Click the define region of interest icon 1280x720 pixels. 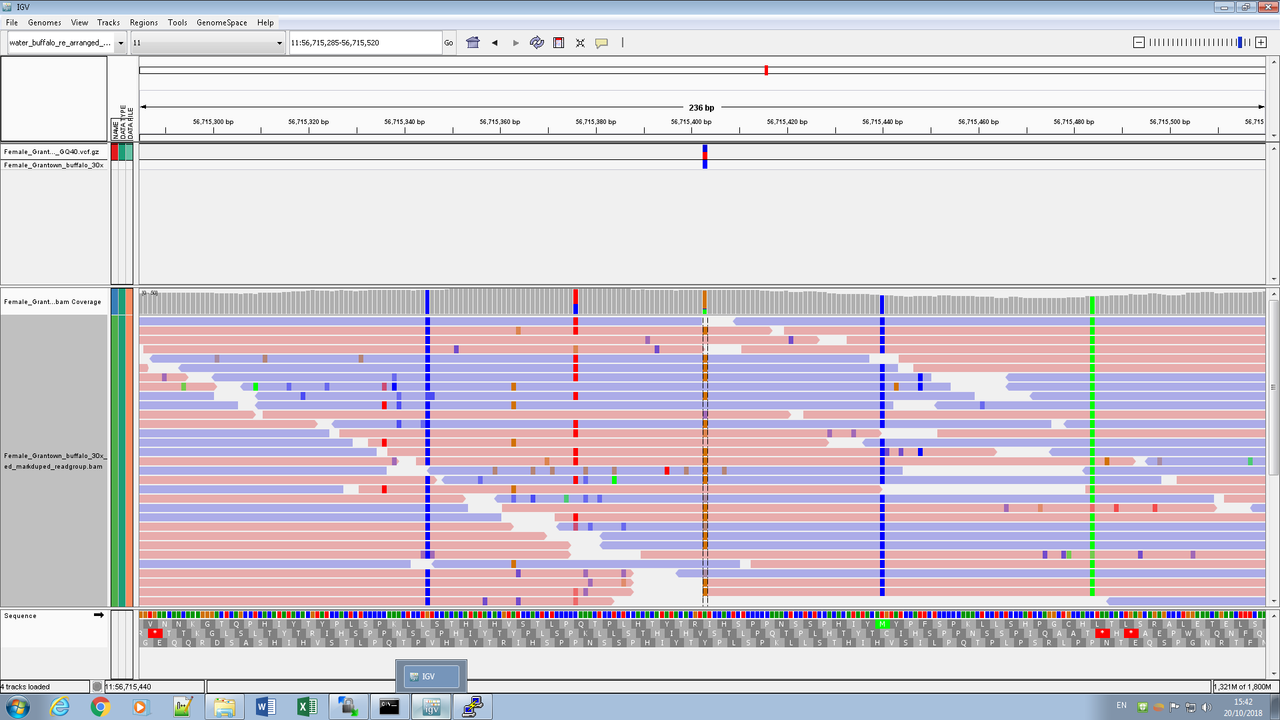point(559,43)
